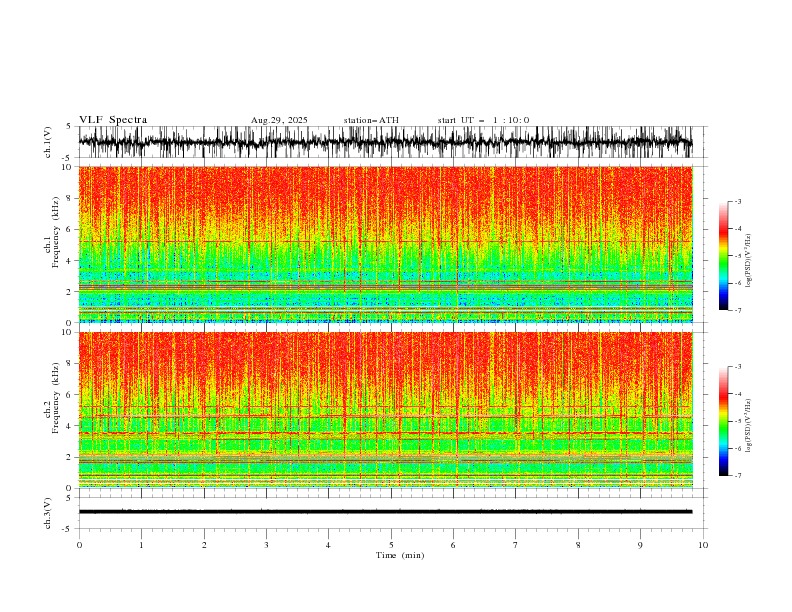Click the ch.1 Frequency (kHz) axis label
This screenshot has width=792, height=612.
[53, 233]
